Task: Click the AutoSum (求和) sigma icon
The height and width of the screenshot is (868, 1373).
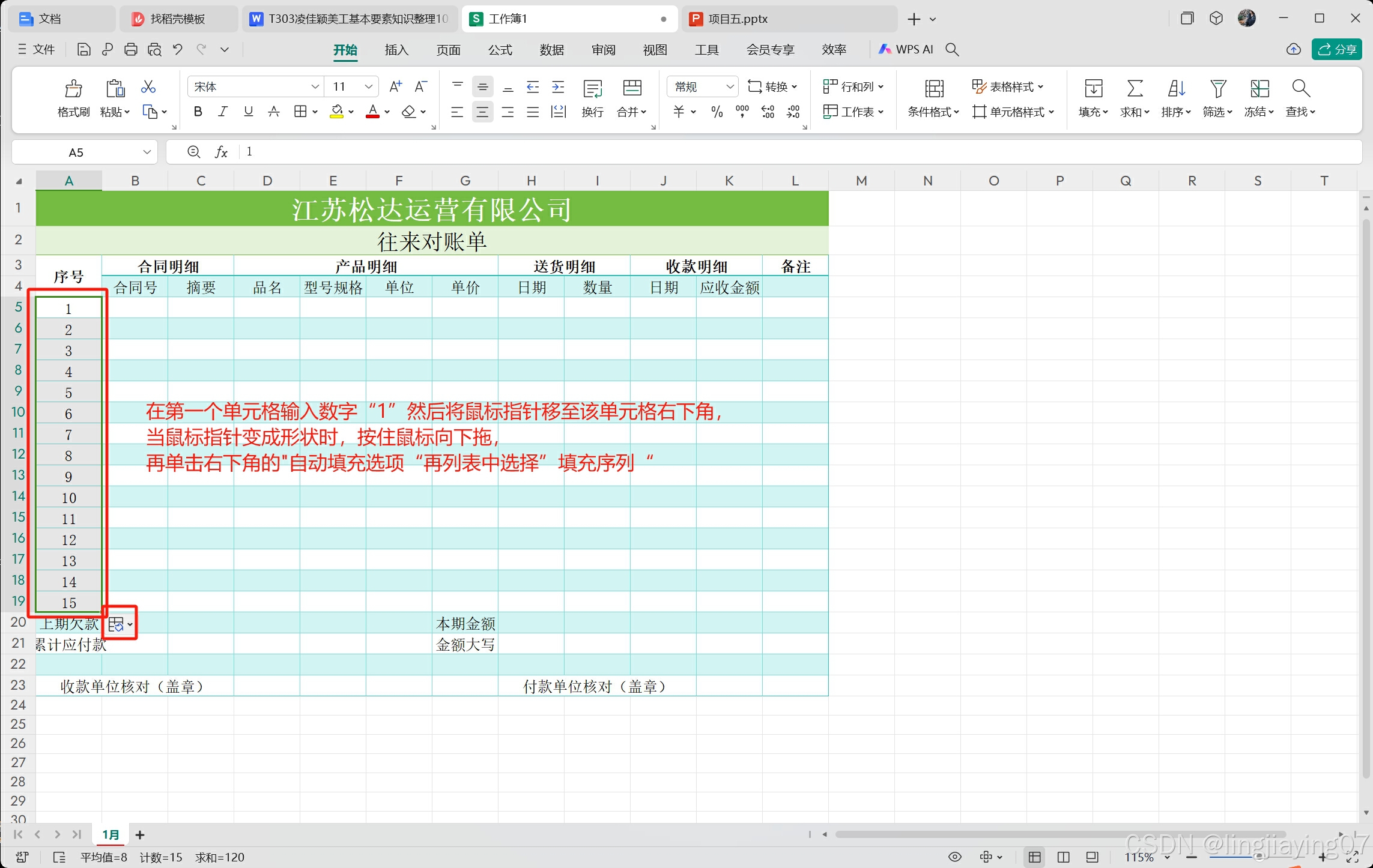Action: pyautogui.click(x=1134, y=89)
